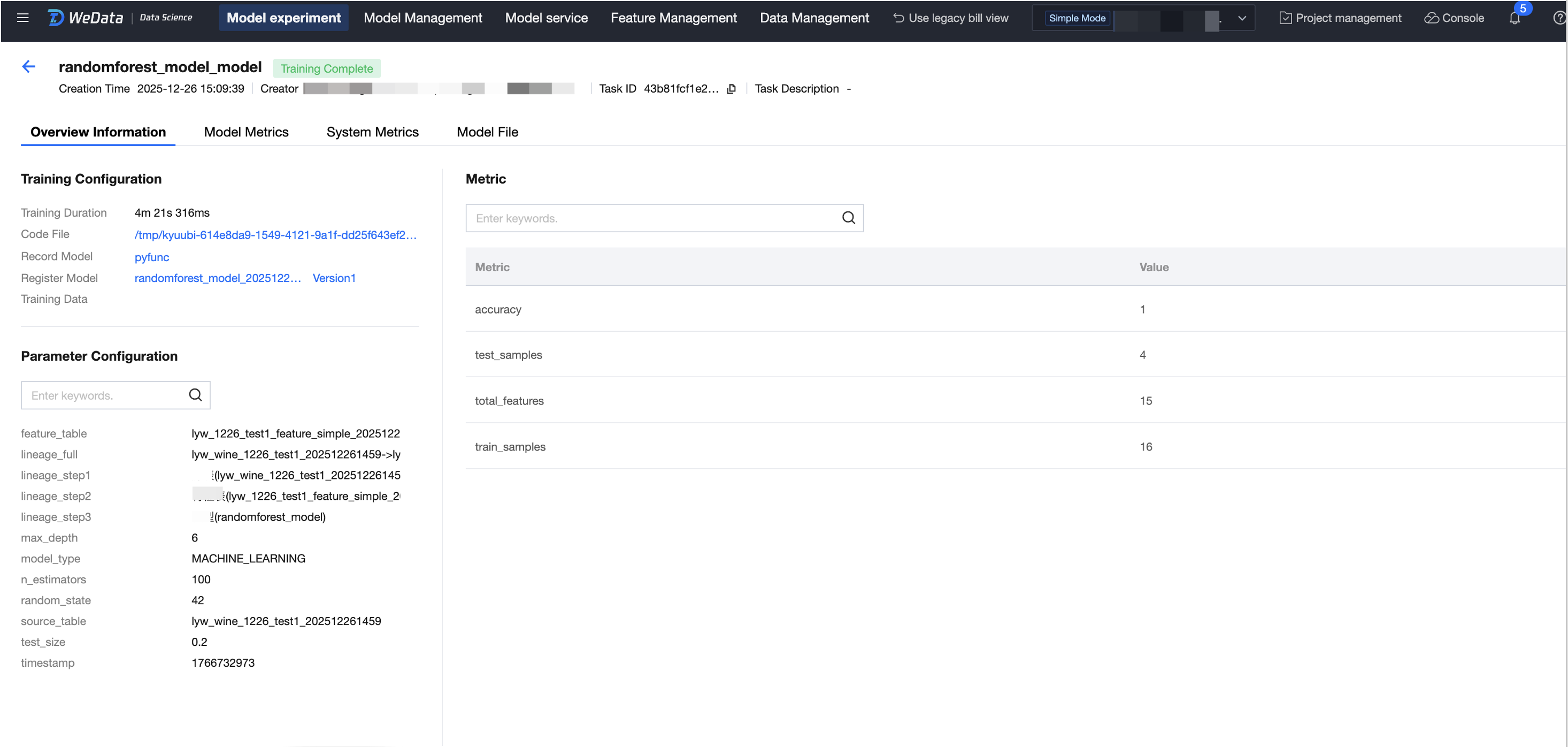1568x747 pixels.
Task: Switch to the Model Metrics tab
Action: tap(246, 132)
